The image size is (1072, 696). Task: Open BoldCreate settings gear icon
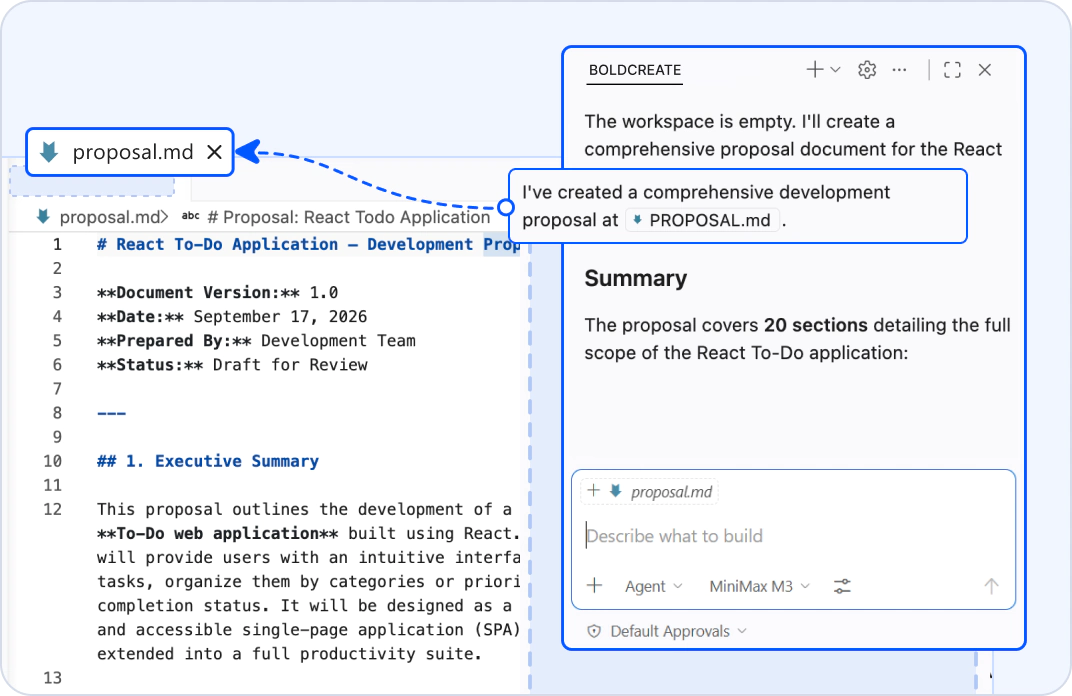click(867, 70)
